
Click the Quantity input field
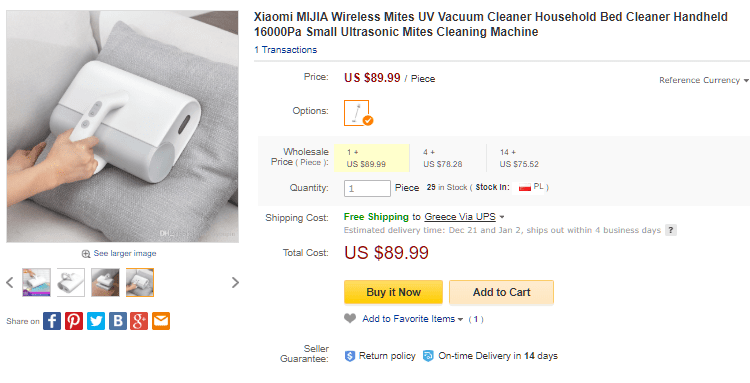[367, 188]
